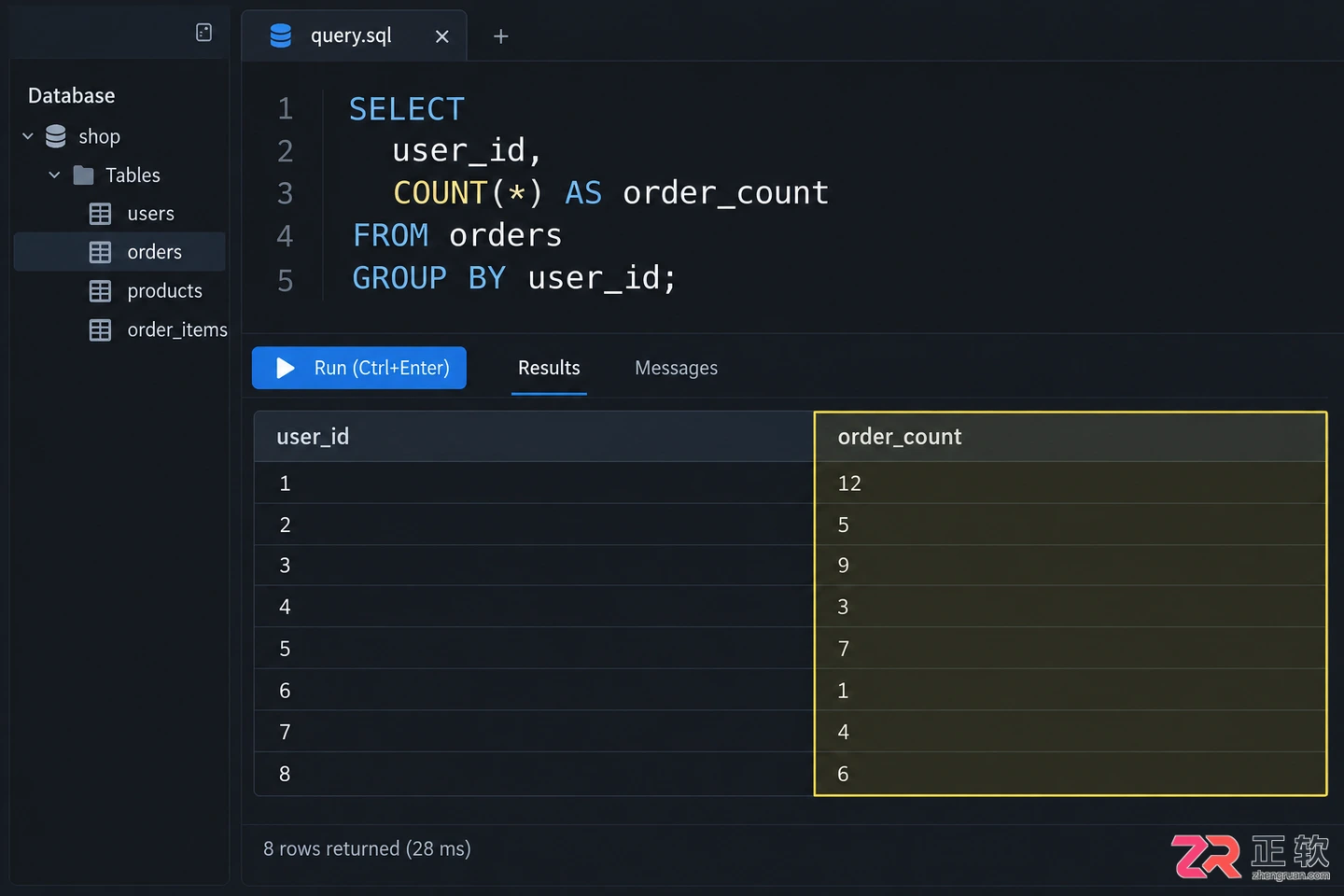This screenshot has height=896, width=1344.
Task: Select the orders table label
Action: tap(154, 252)
